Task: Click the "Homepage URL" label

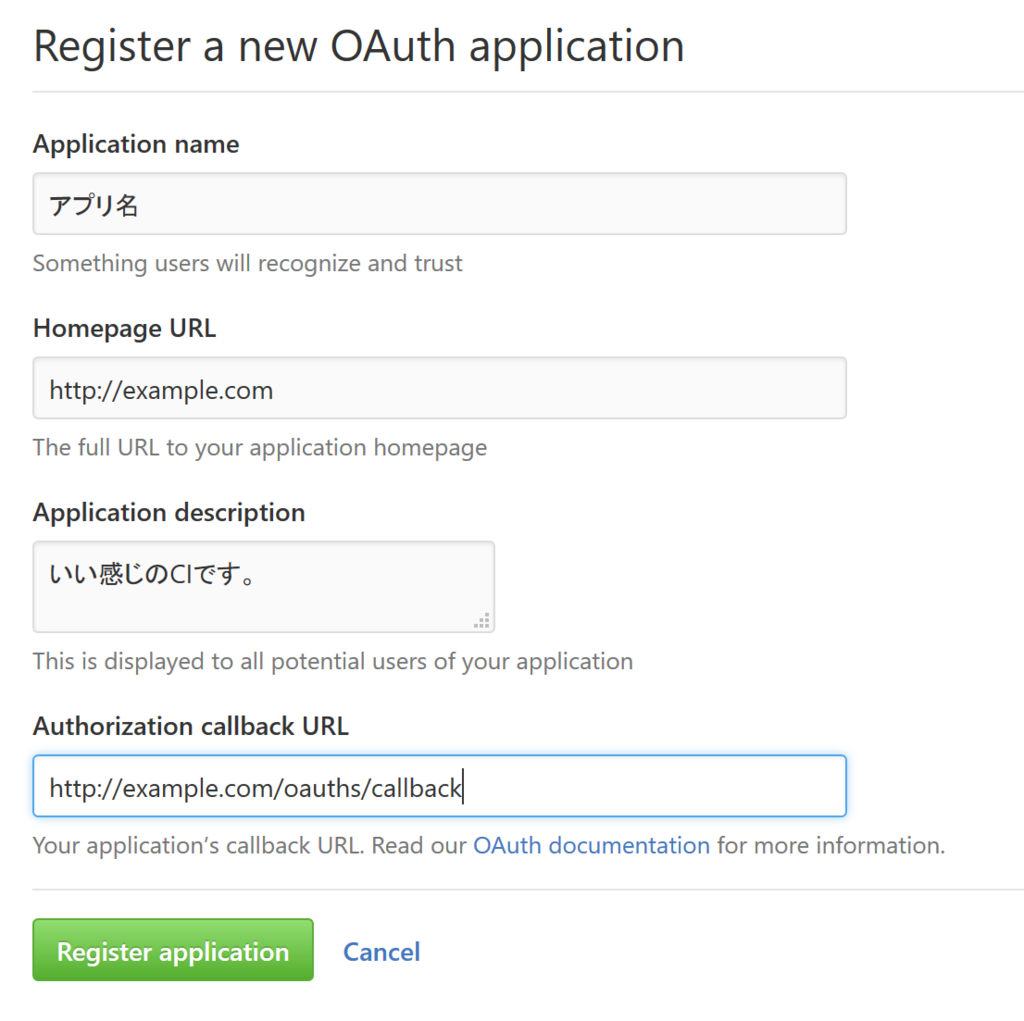Action: click(x=124, y=328)
